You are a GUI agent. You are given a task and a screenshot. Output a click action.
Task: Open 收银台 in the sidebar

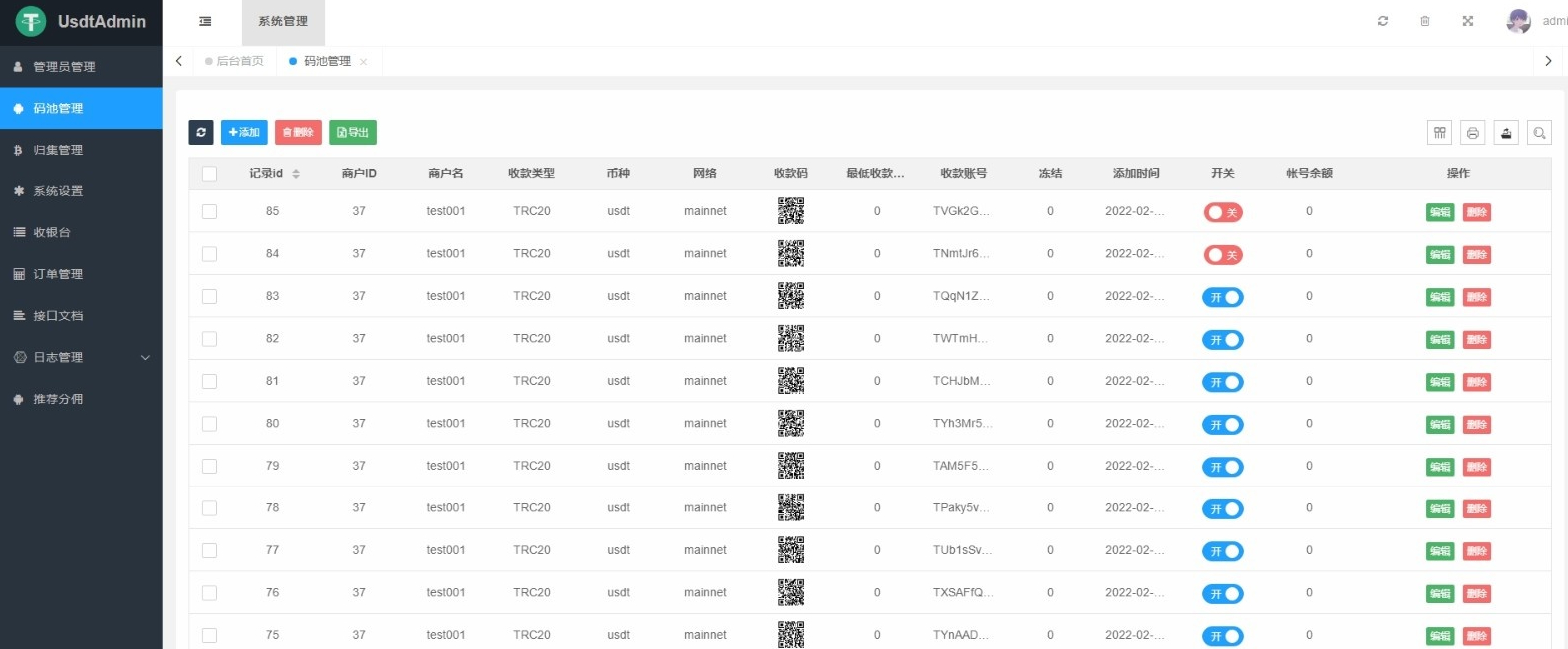(82, 232)
